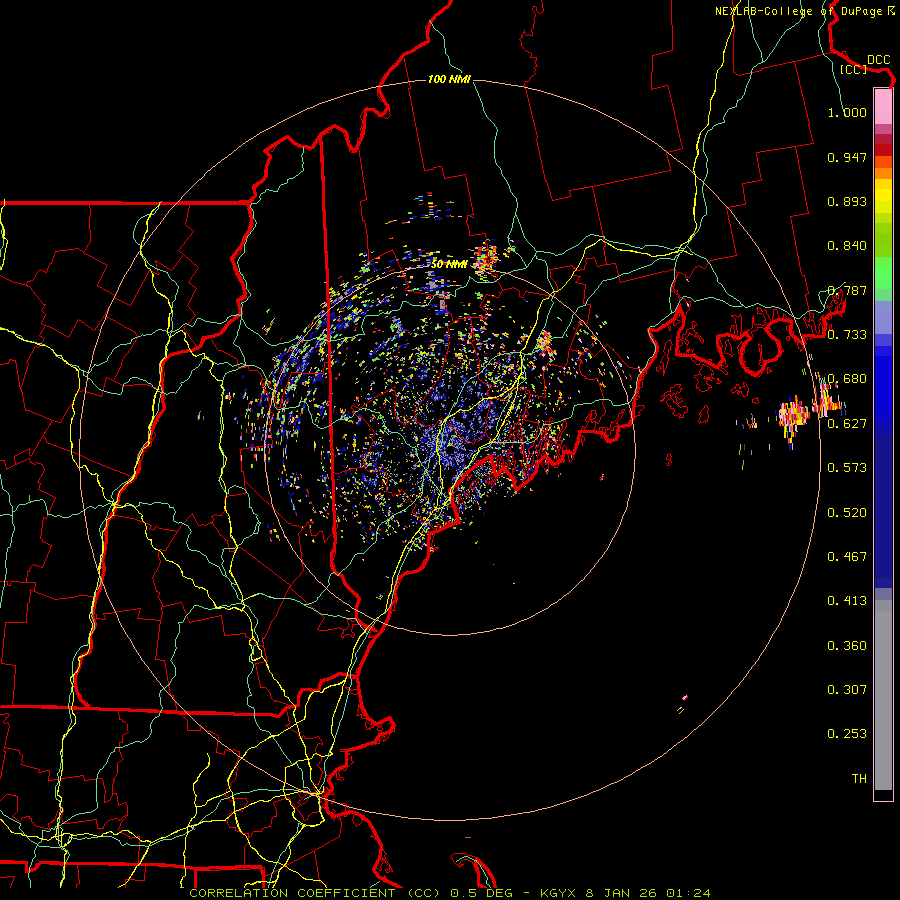Screen dimensions: 900x900
Task: Select the 0.893 legend value
Action: pyautogui.click(x=847, y=201)
